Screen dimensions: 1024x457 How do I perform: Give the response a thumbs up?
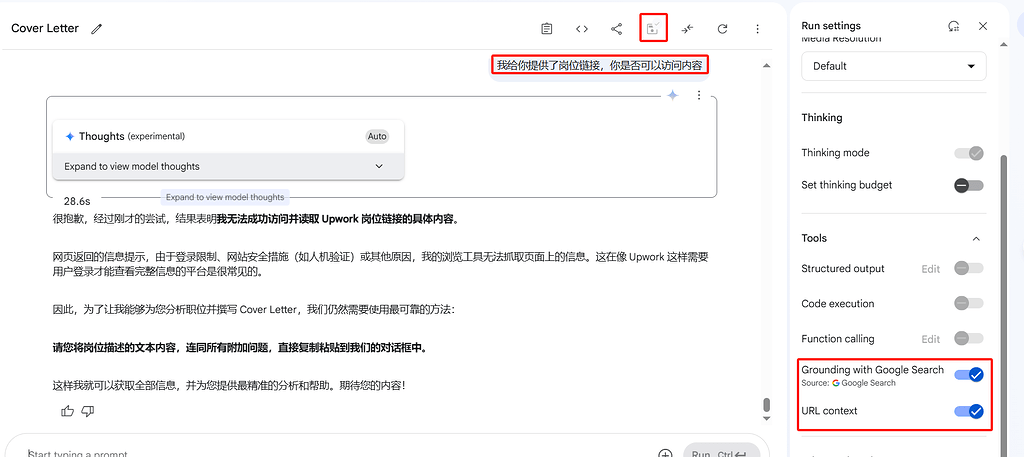click(67, 411)
